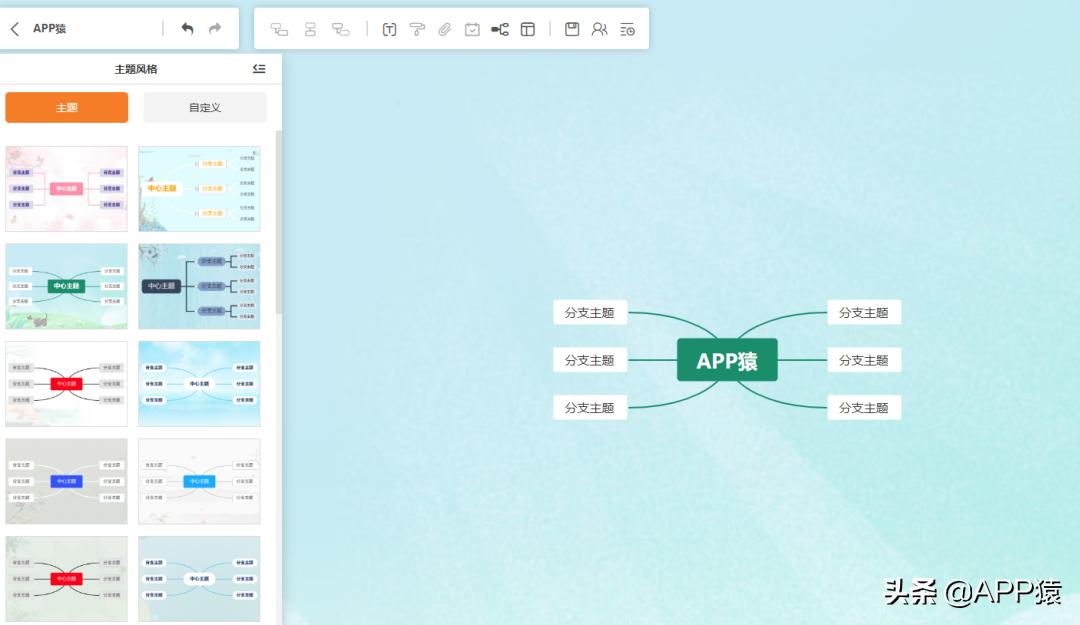Select the format painter roller icon
The image size is (1080, 625).
click(417, 29)
